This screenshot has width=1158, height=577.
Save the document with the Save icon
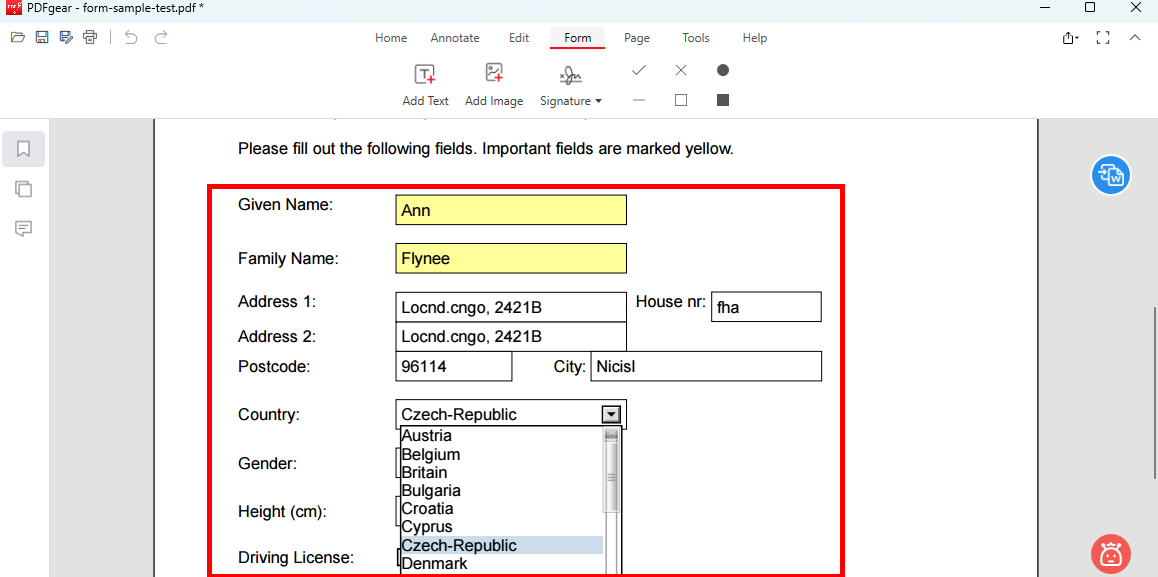42,38
